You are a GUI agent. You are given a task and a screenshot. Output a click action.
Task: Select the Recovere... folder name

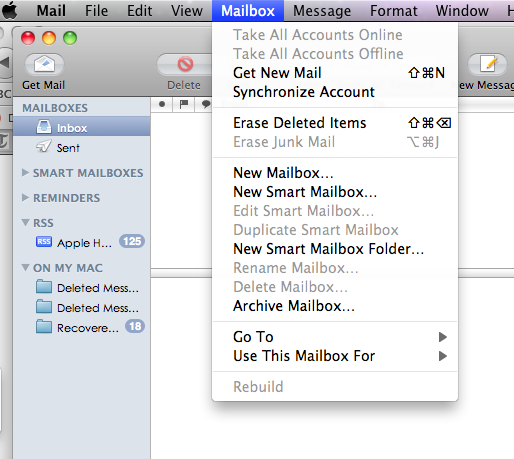tap(88, 328)
